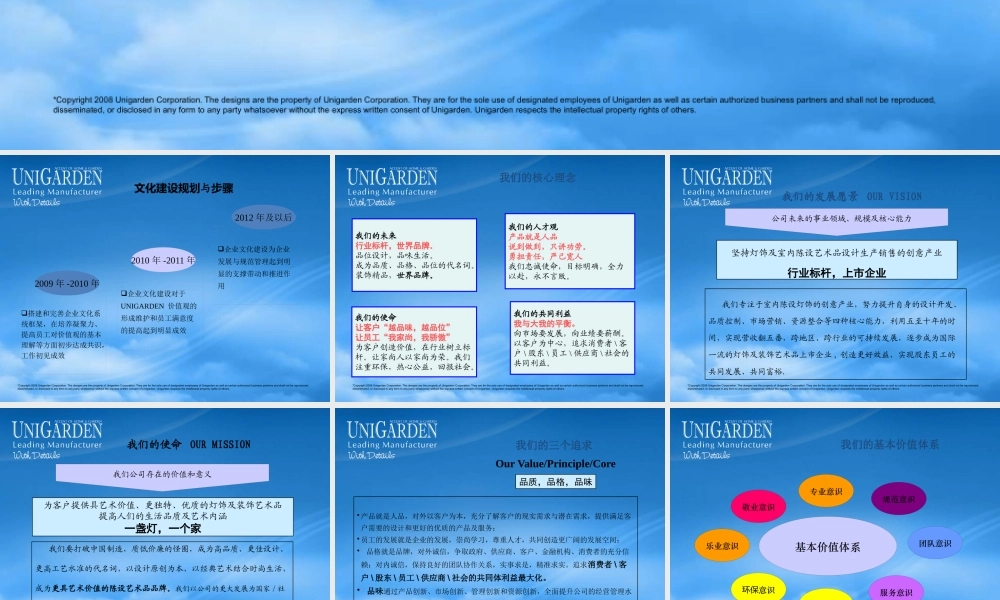
Task: Click the 坚持灯饰及室内陈设艺术品 statement line
Action: point(837,252)
